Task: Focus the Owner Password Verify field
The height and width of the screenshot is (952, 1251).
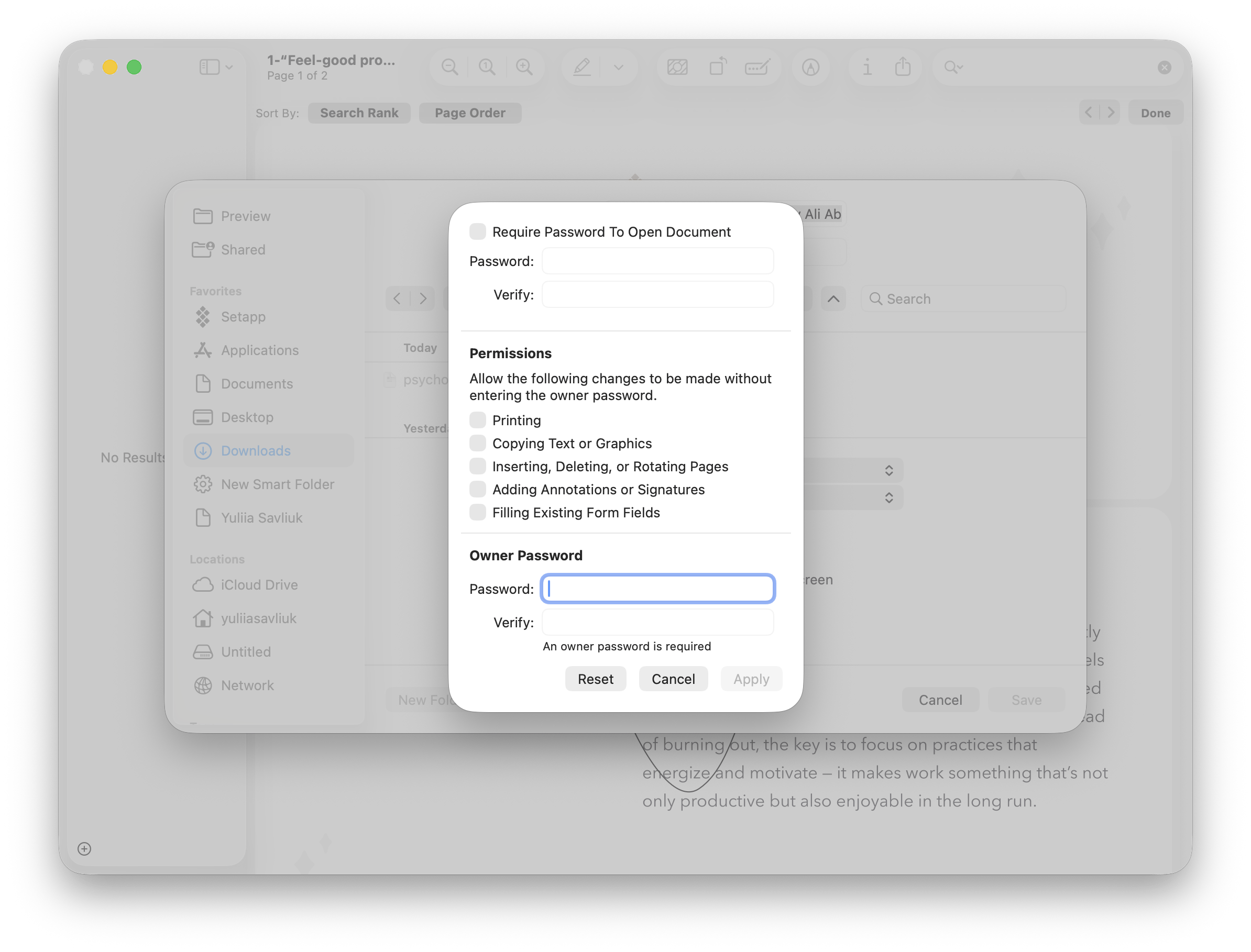Action: pos(657,623)
